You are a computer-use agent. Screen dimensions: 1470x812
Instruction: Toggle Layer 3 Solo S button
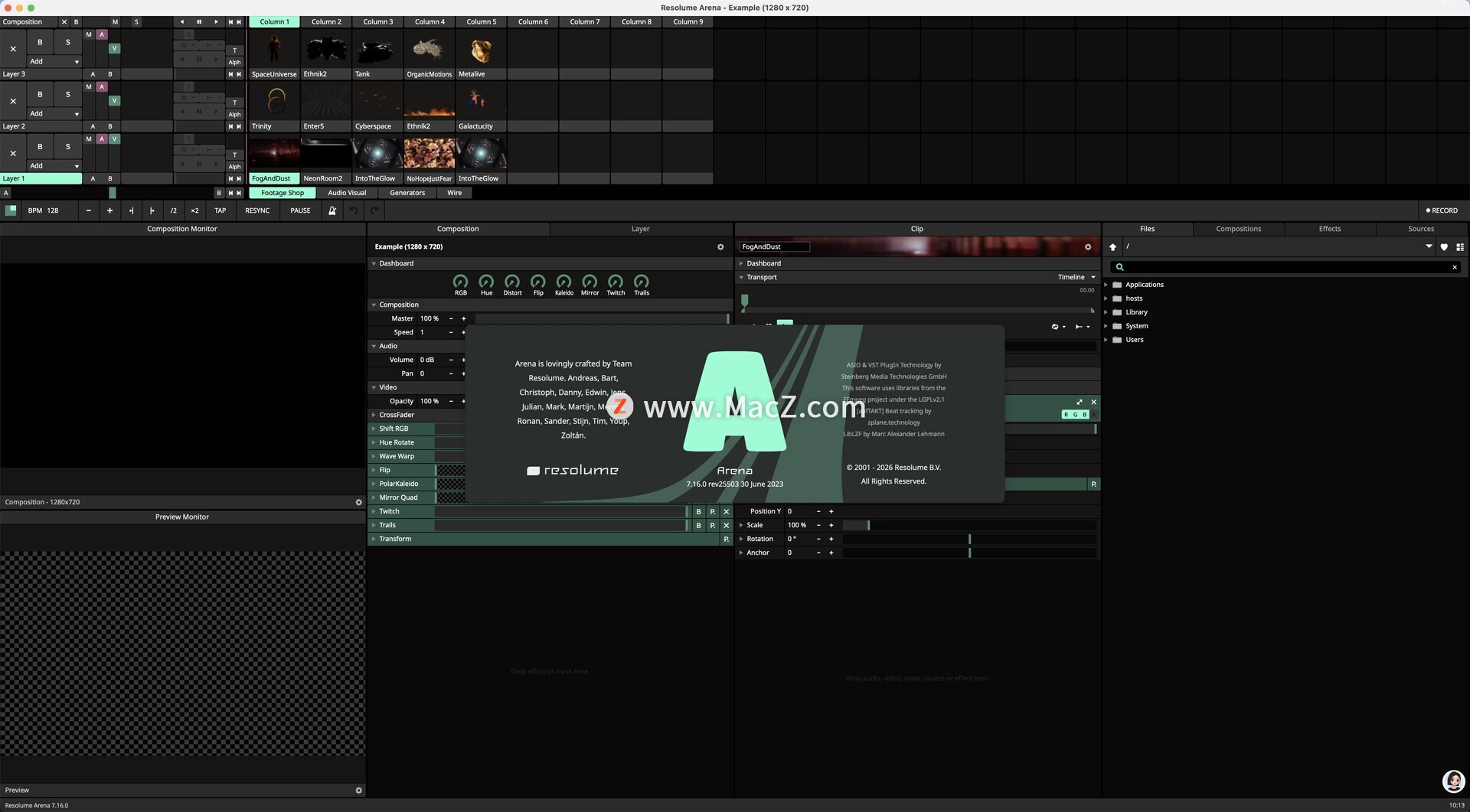(67, 42)
